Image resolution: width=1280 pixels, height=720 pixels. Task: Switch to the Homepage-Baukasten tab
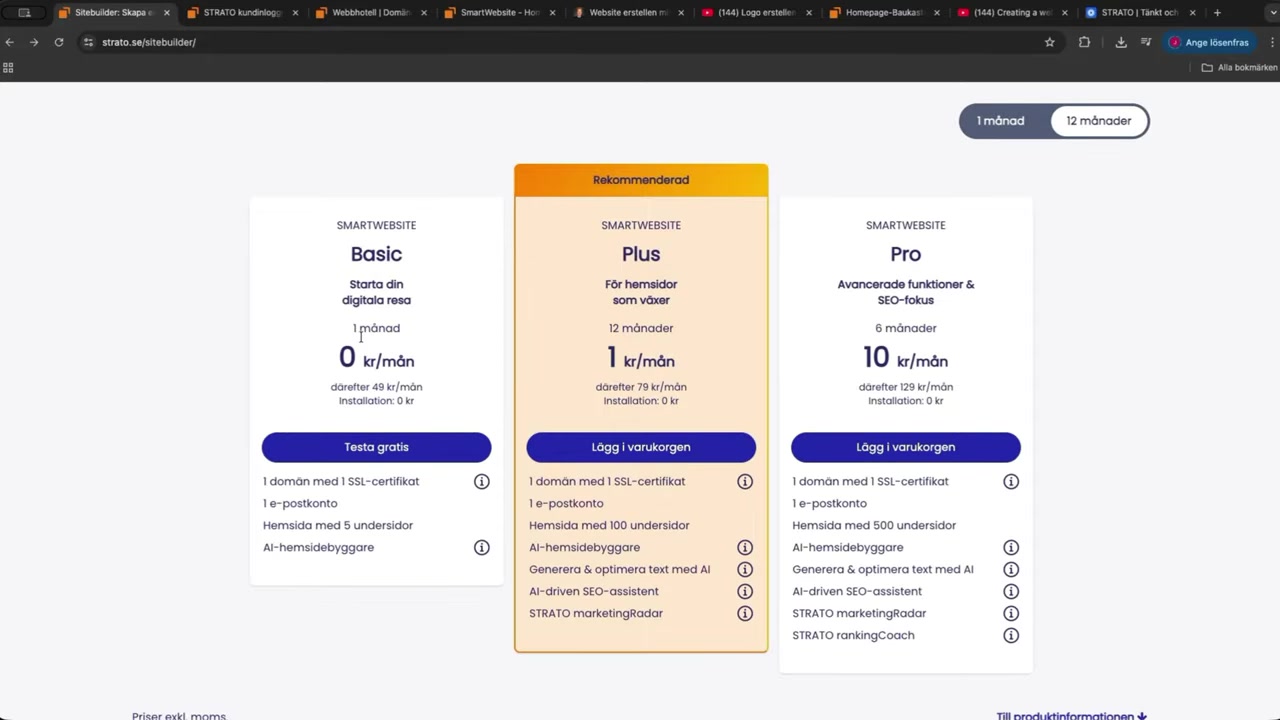pyautogui.click(x=883, y=13)
